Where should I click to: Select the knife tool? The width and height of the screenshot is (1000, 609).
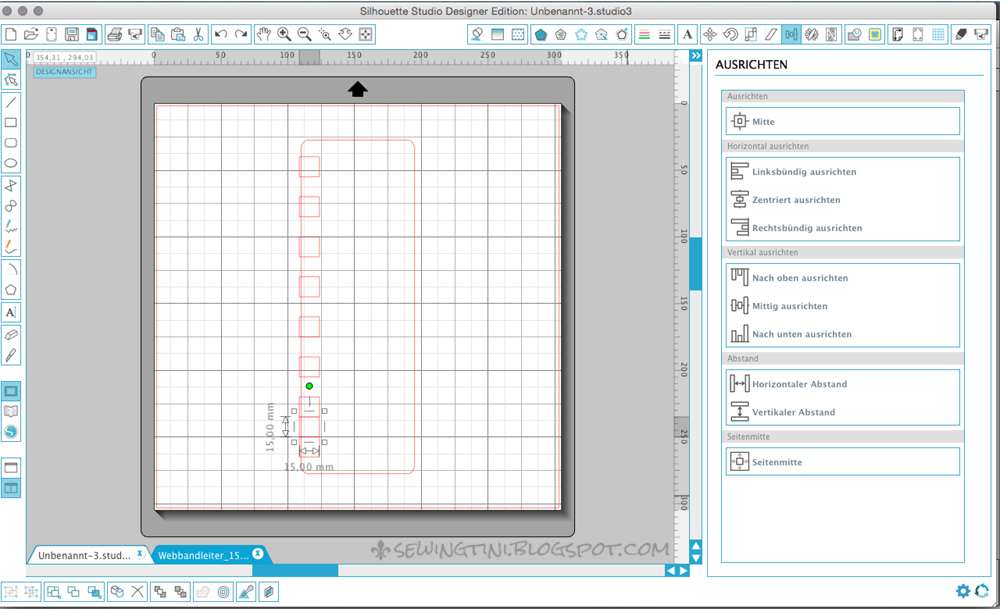[x=11, y=355]
